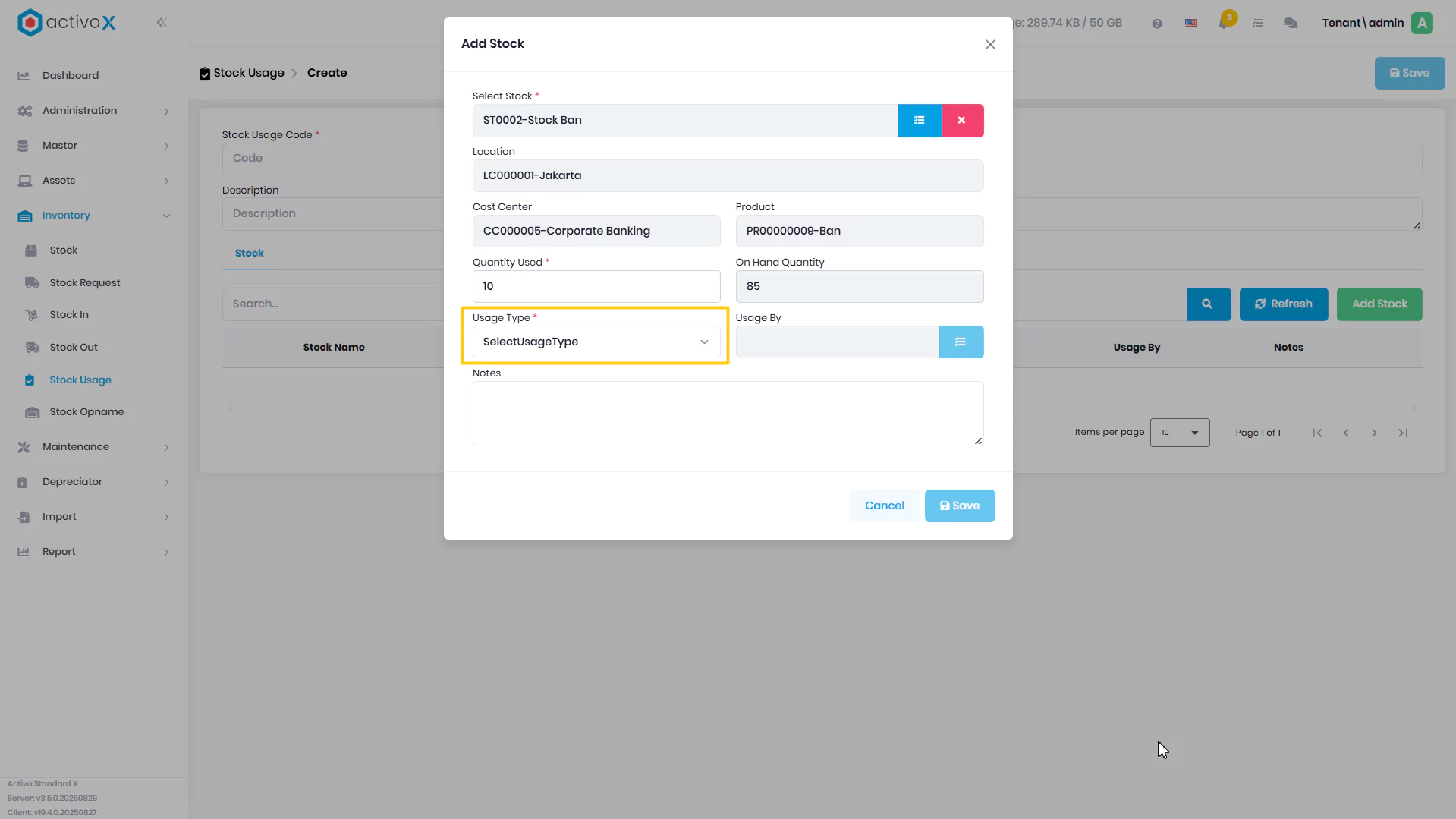Go to next page of table
The height and width of the screenshot is (819, 1456).
tap(1374, 433)
